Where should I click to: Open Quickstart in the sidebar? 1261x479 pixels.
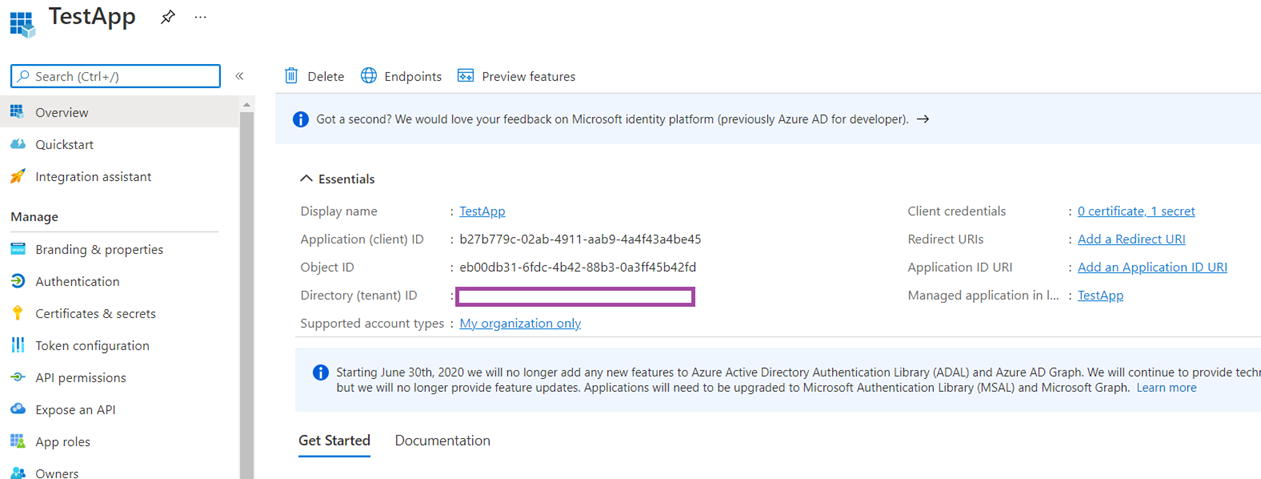64,144
